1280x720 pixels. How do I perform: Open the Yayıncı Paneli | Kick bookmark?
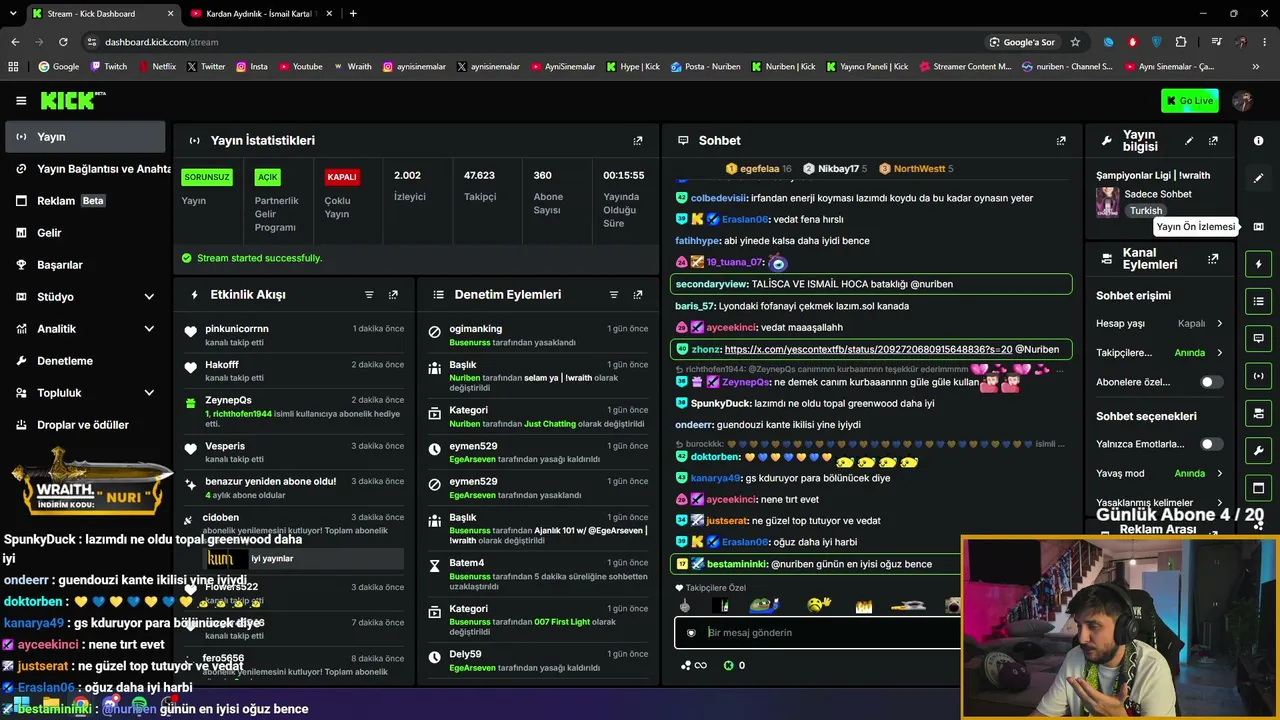866,67
